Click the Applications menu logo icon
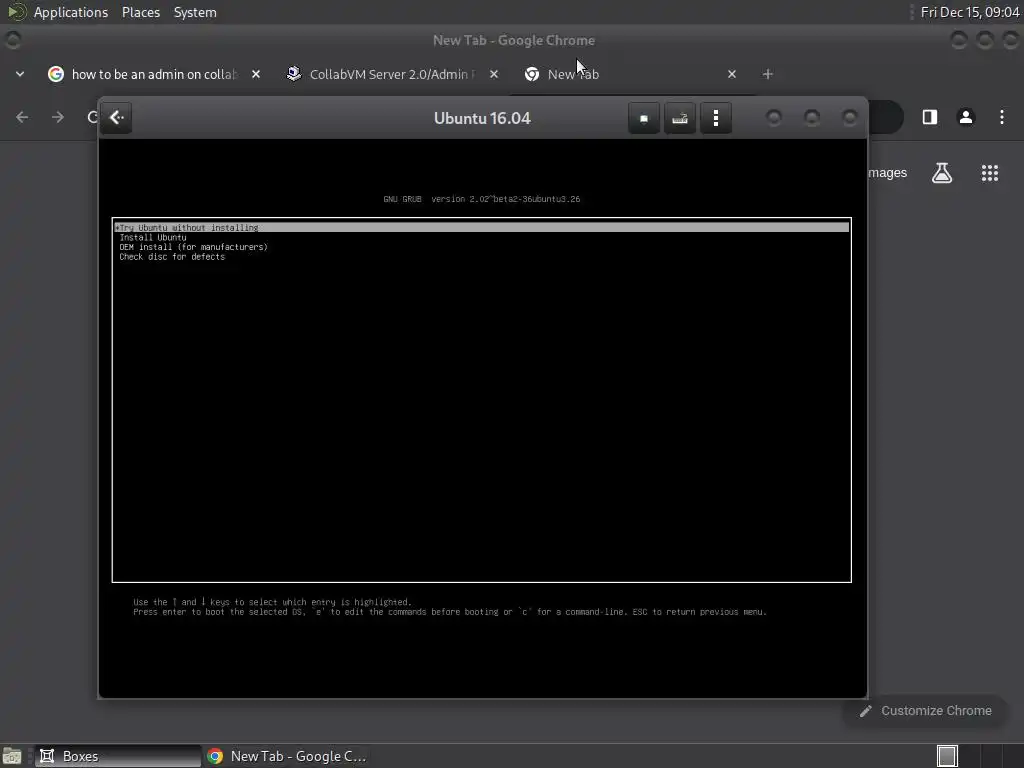Viewport: 1024px width, 768px height. (x=16, y=12)
